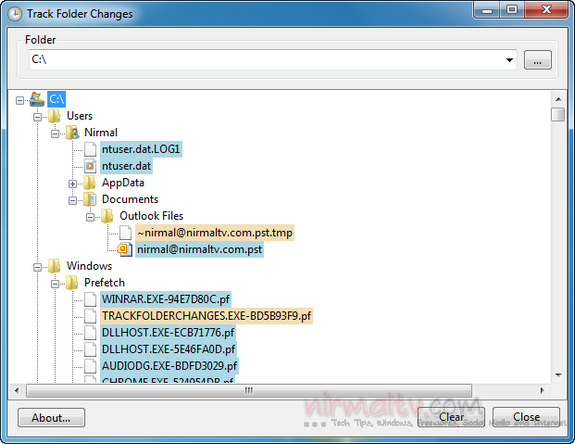Select TRACKFOLDERCHANGES.EXE-BD5B93F9.pf entry

click(x=206, y=316)
